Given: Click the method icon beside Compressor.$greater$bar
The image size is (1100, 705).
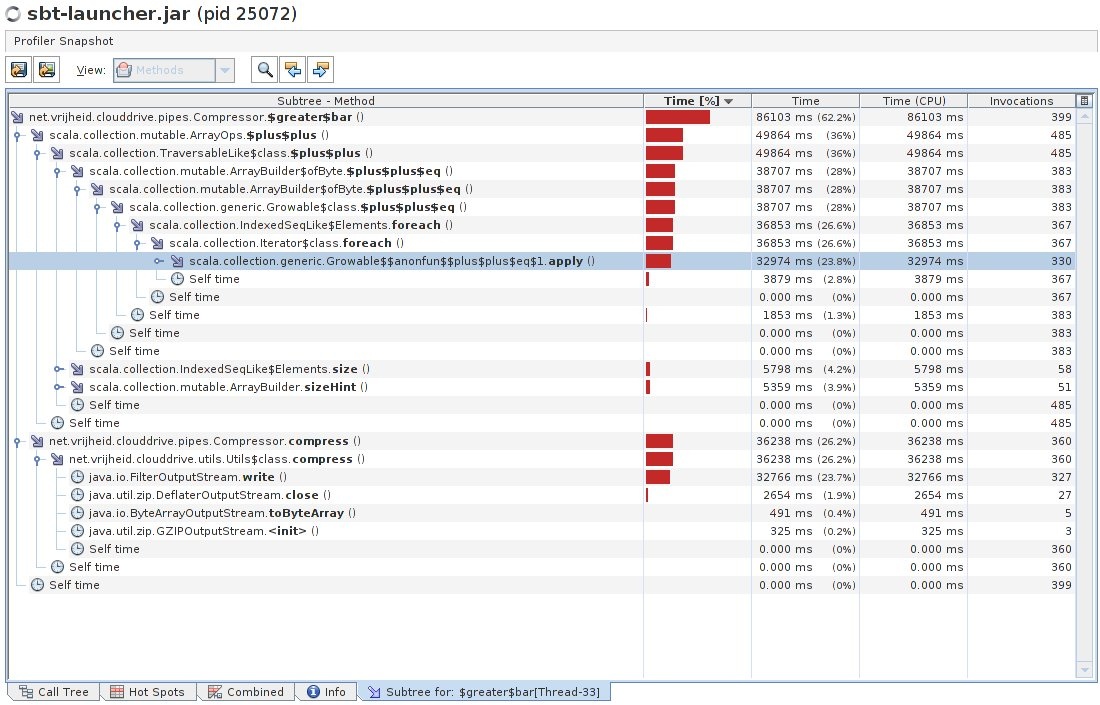Looking at the screenshot, I should (x=17, y=117).
